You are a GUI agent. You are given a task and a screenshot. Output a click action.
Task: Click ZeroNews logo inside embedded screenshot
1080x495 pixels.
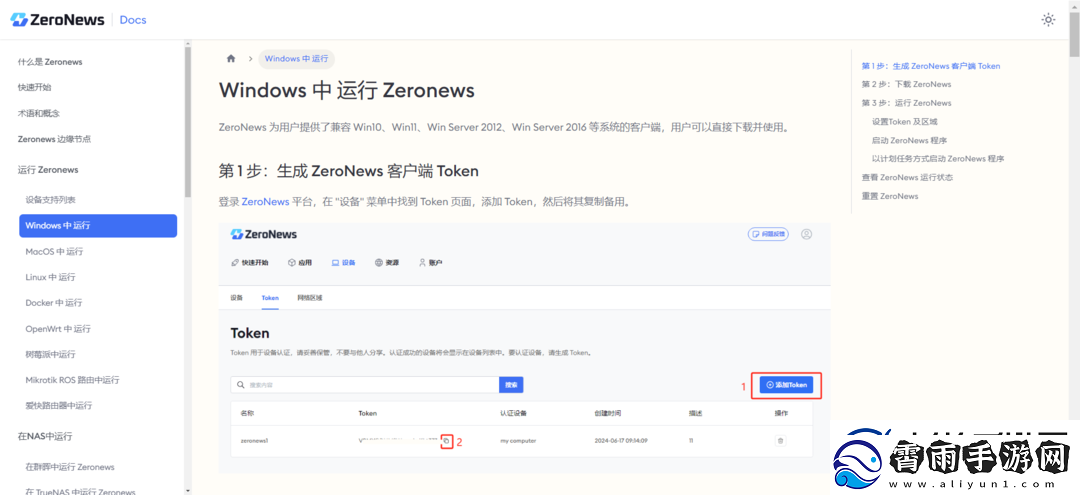click(x=264, y=234)
